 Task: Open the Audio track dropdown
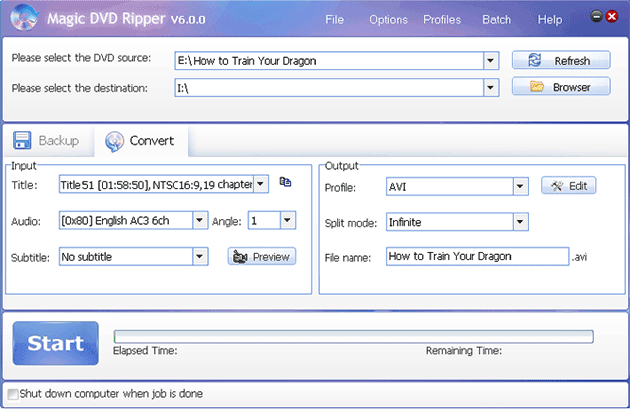tap(201, 220)
